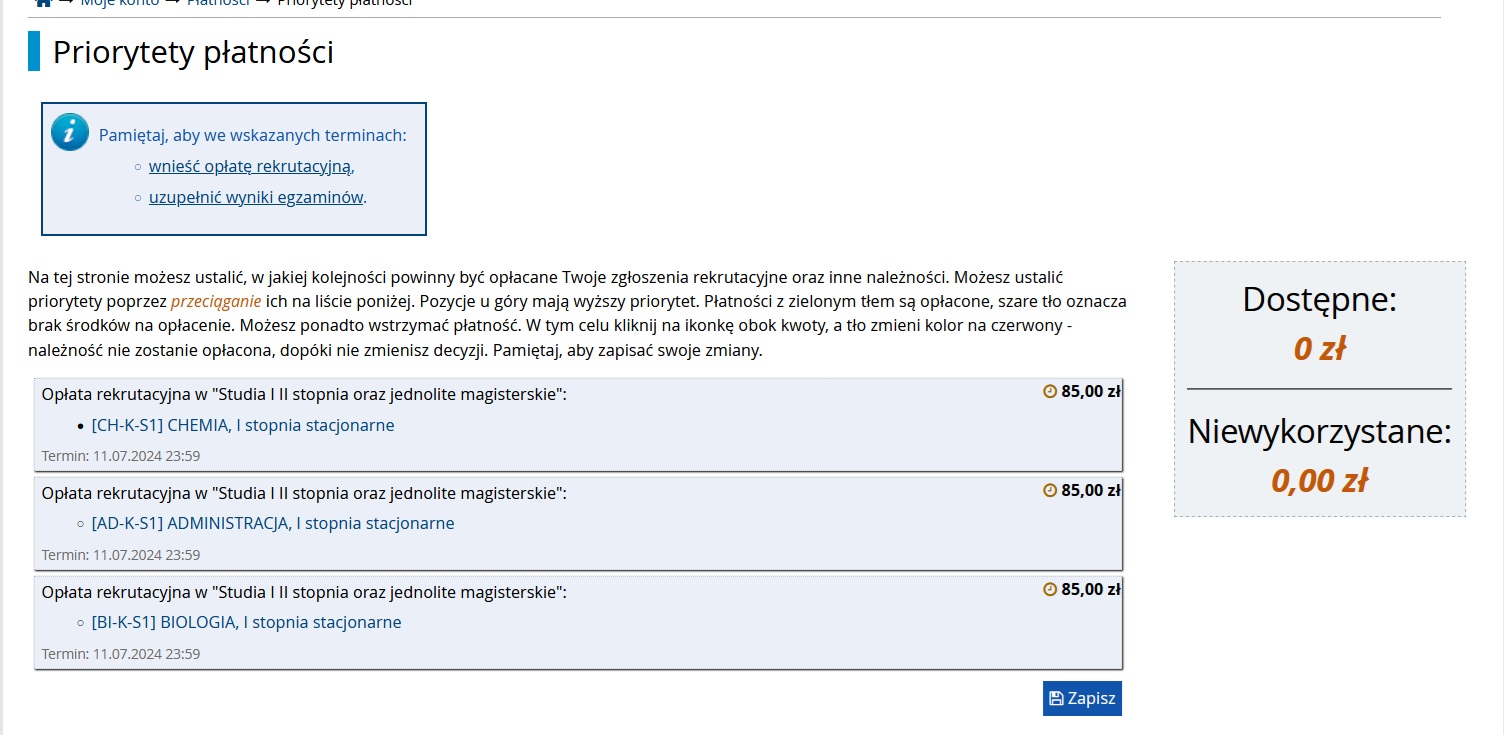Image resolution: width=1504 pixels, height=735 pixels.
Task: Navigate to 'Płatności' breadcrumb
Action: pos(218,3)
